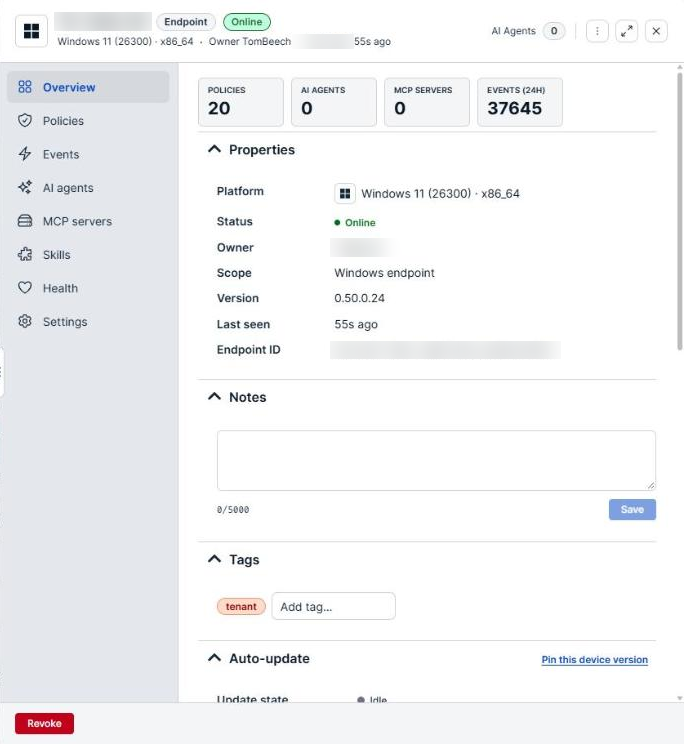Select the Skills sidebar item
The height and width of the screenshot is (744, 684).
click(88, 255)
